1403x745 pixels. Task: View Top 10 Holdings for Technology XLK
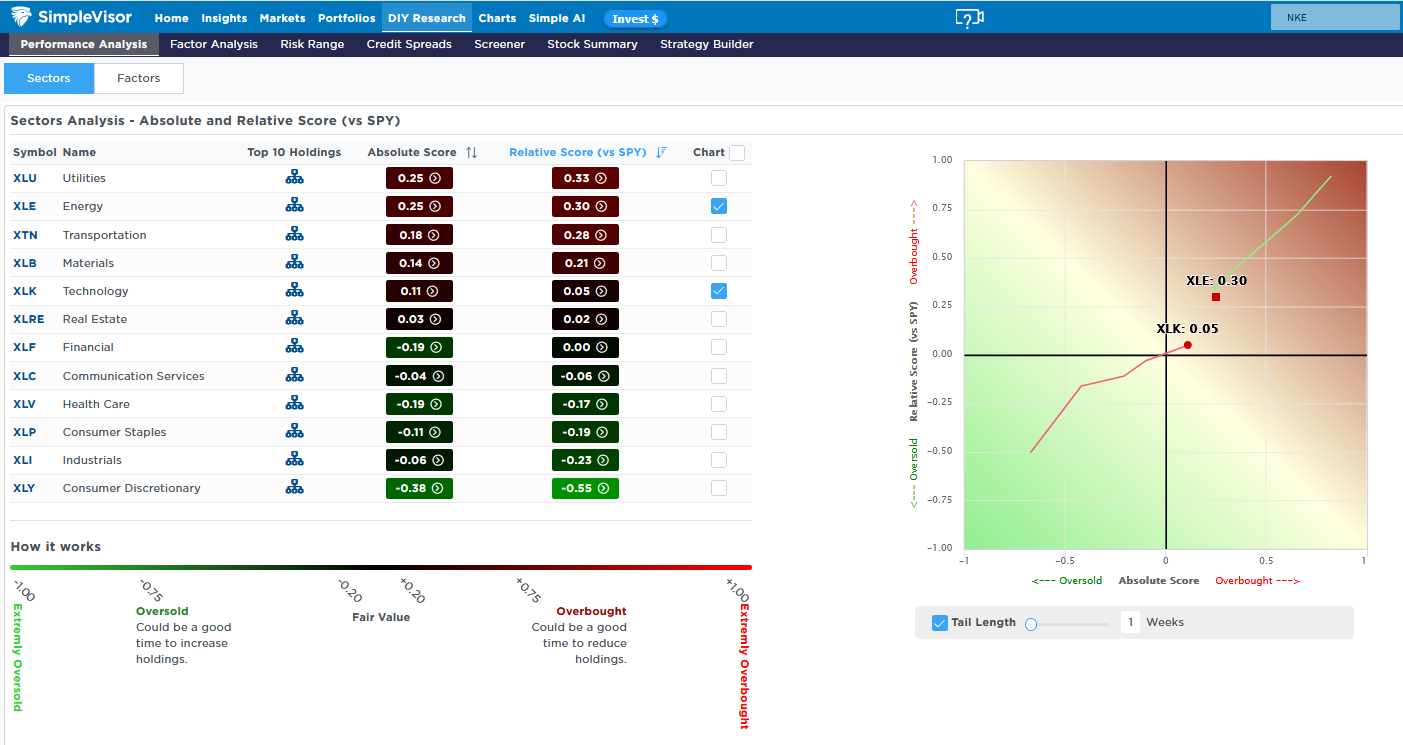(294, 291)
